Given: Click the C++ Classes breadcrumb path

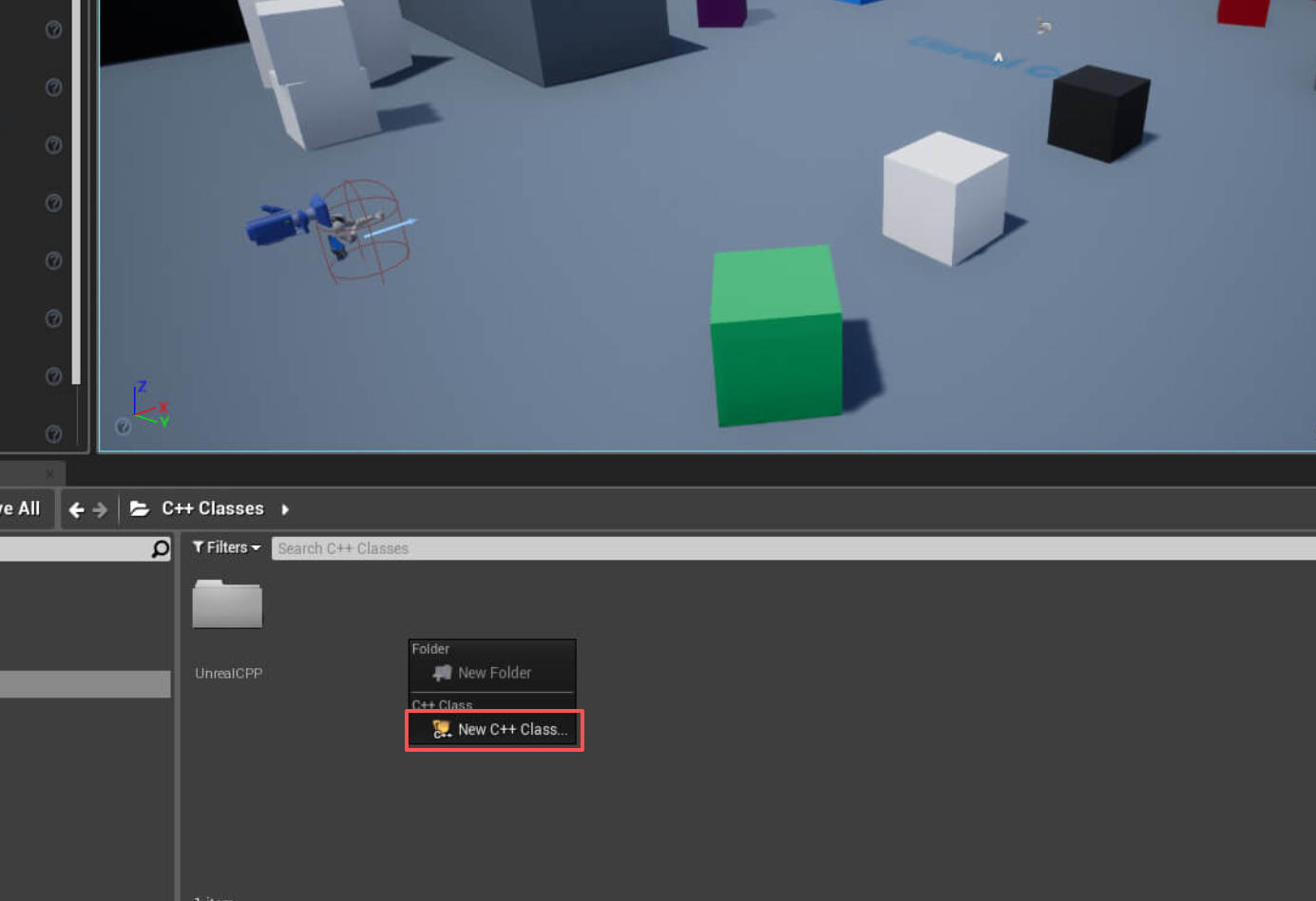Looking at the screenshot, I should coord(213,508).
